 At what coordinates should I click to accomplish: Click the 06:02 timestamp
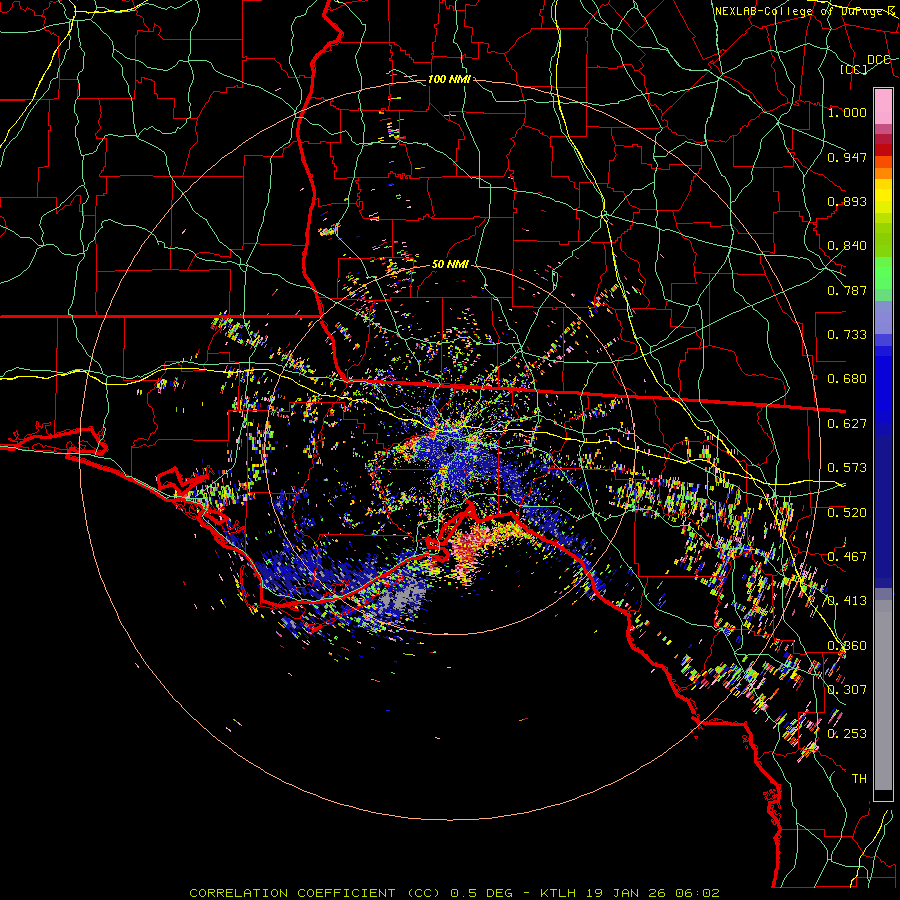pyautogui.click(x=698, y=893)
